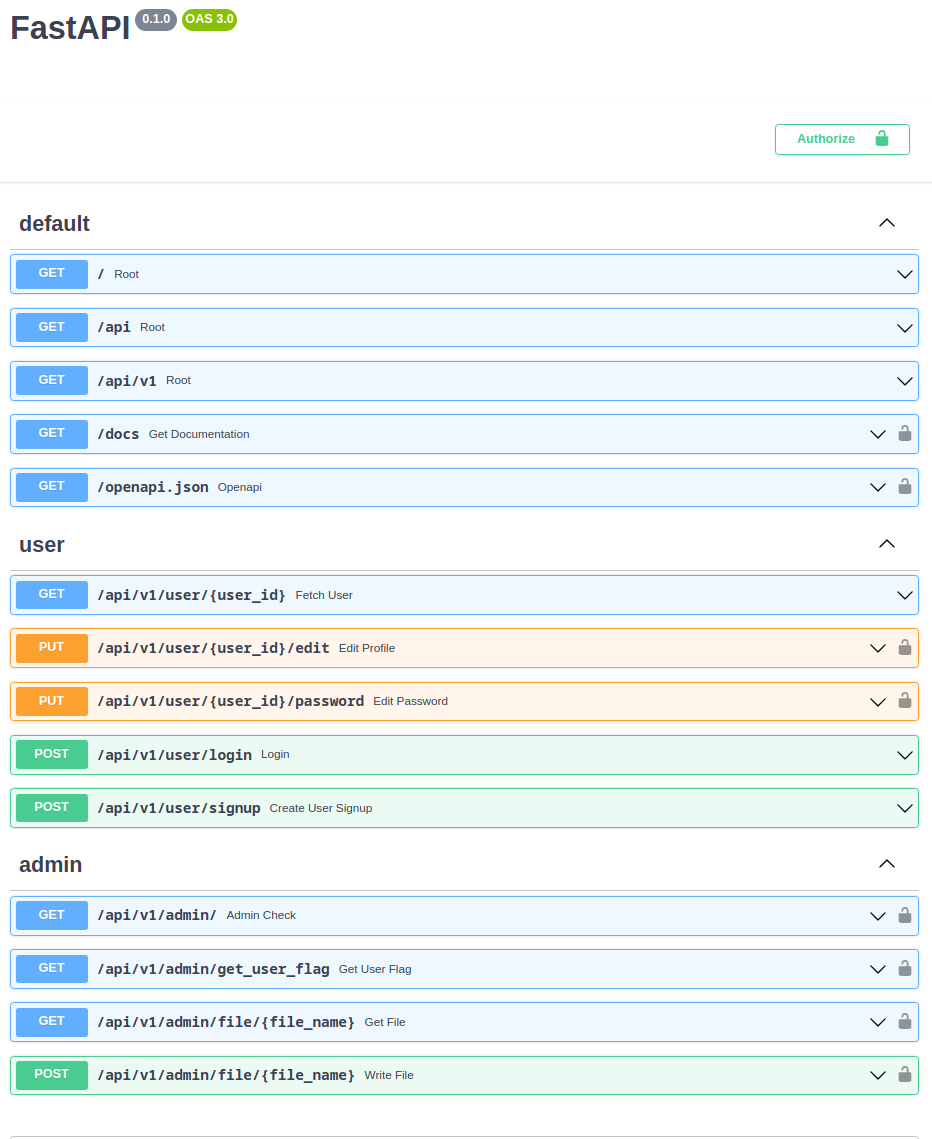Click the POST badge for Write File
This screenshot has width=932, height=1139.
pyautogui.click(x=52, y=1075)
